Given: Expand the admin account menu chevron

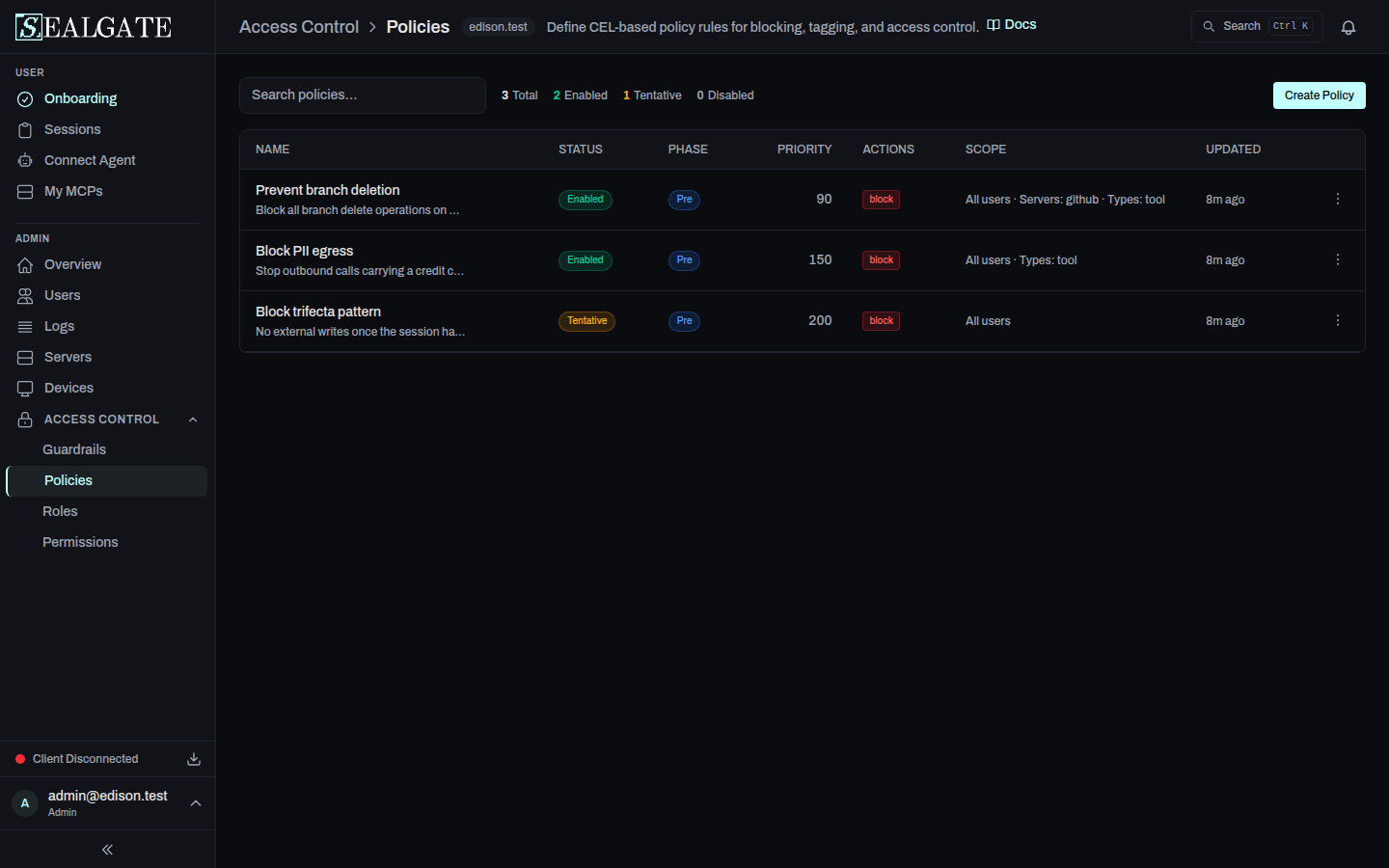Looking at the screenshot, I should coord(196,803).
